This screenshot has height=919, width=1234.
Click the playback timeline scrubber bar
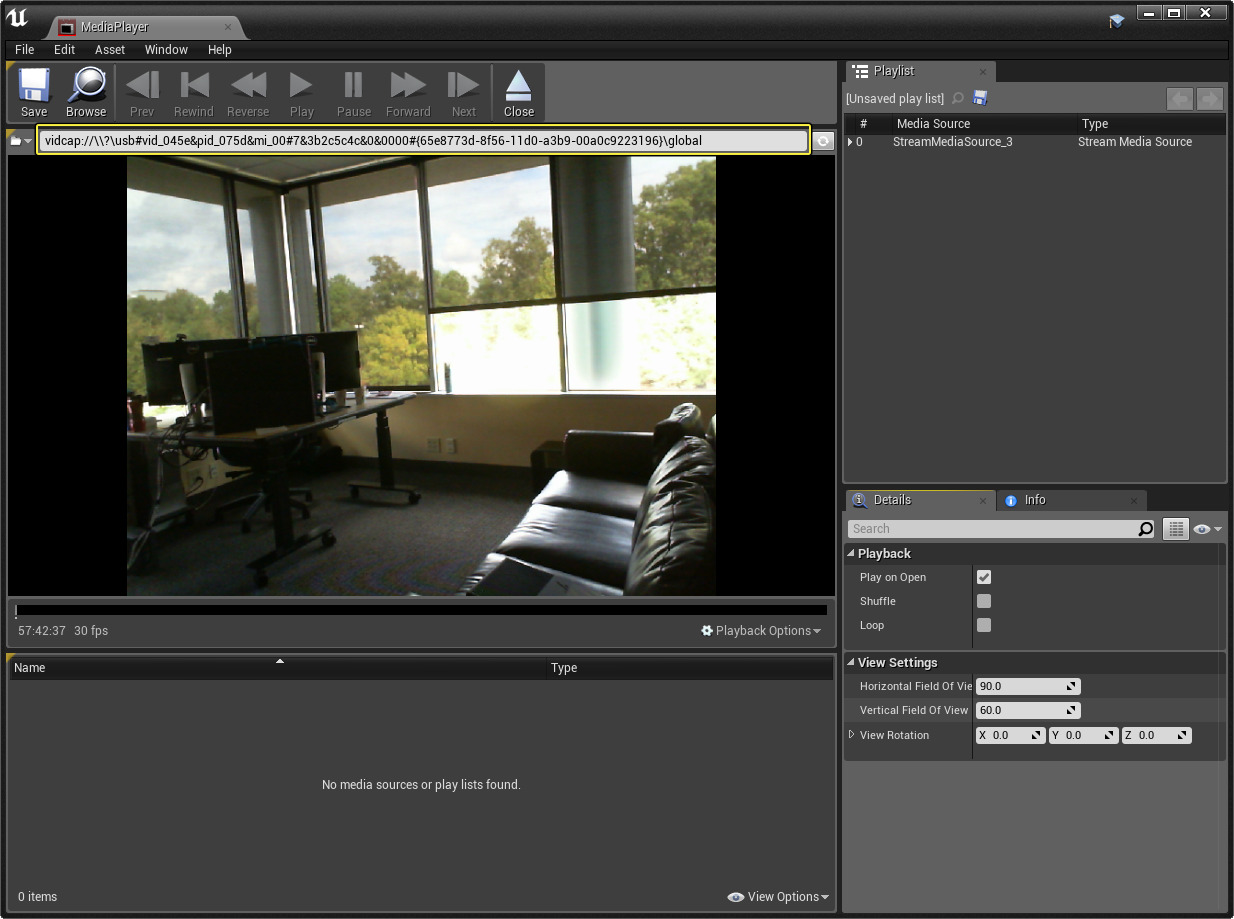click(x=421, y=610)
